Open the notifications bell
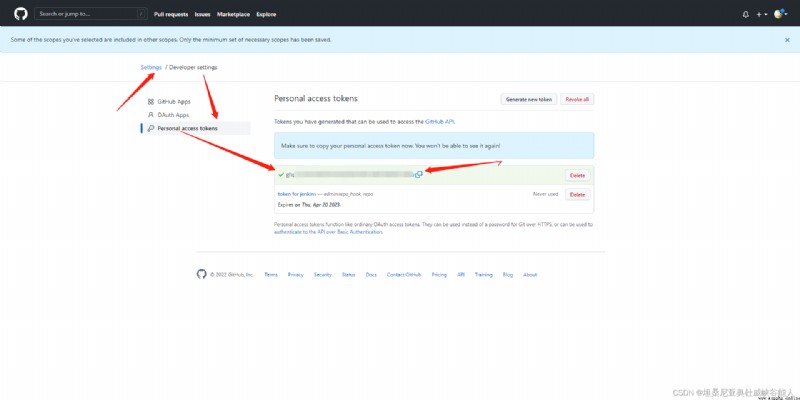 [745, 14]
